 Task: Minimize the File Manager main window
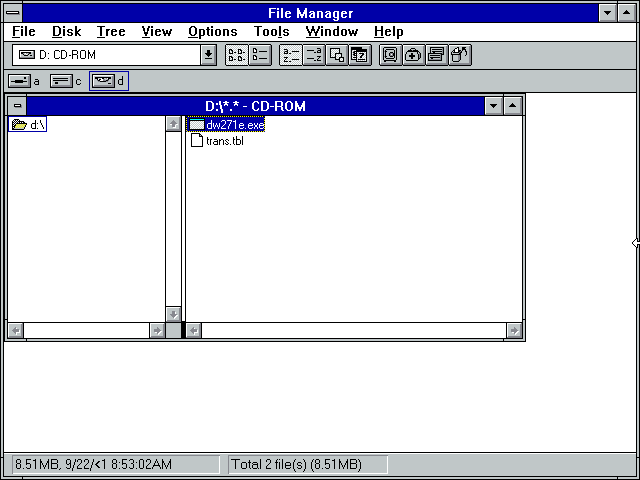pos(607,13)
